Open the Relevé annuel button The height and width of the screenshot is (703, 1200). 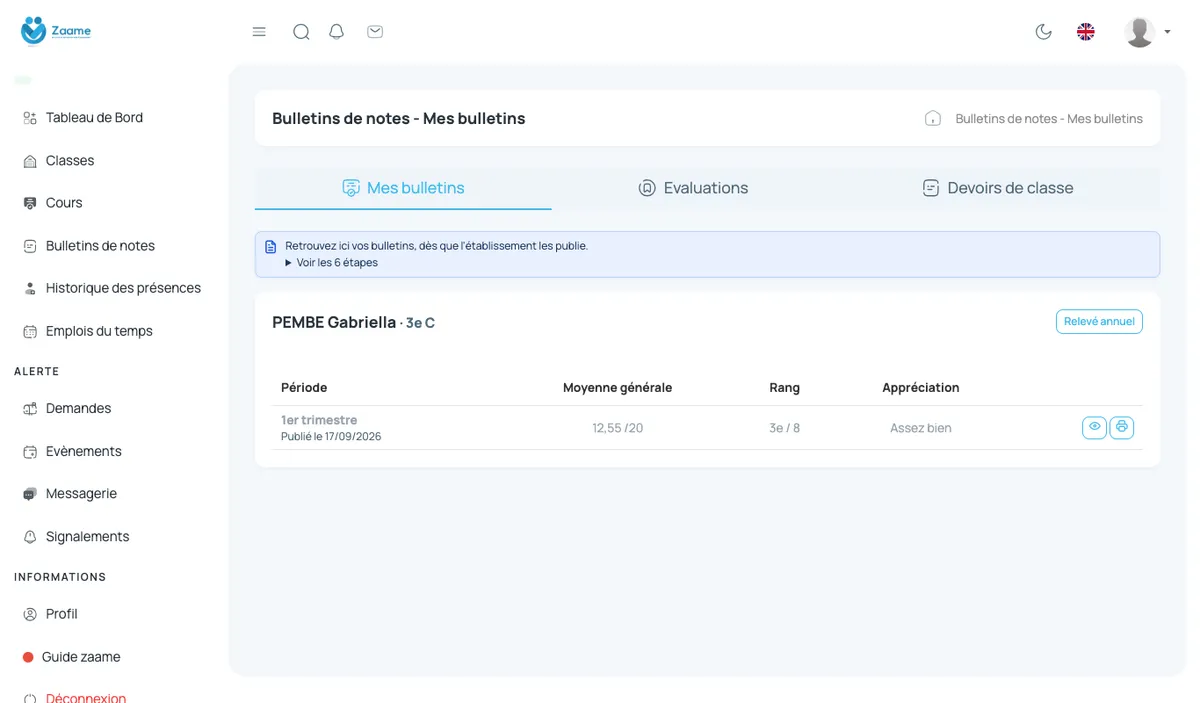coord(1099,321)
